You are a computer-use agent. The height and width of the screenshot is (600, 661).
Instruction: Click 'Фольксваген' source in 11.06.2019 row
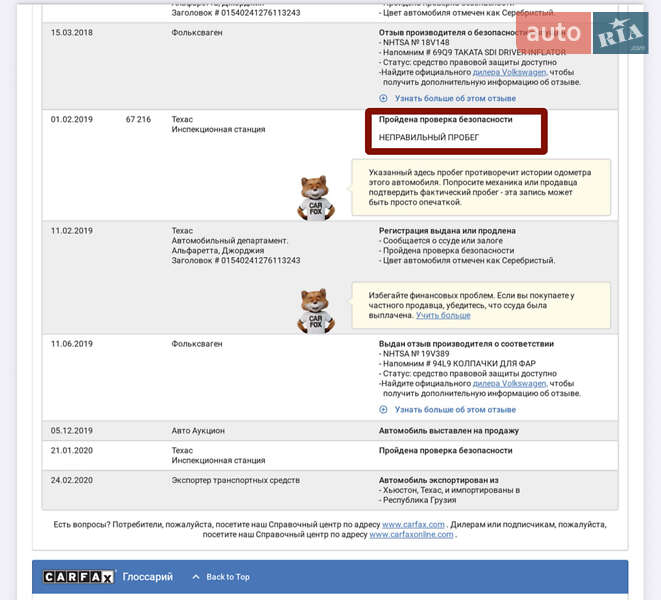(x=197, y=344)
